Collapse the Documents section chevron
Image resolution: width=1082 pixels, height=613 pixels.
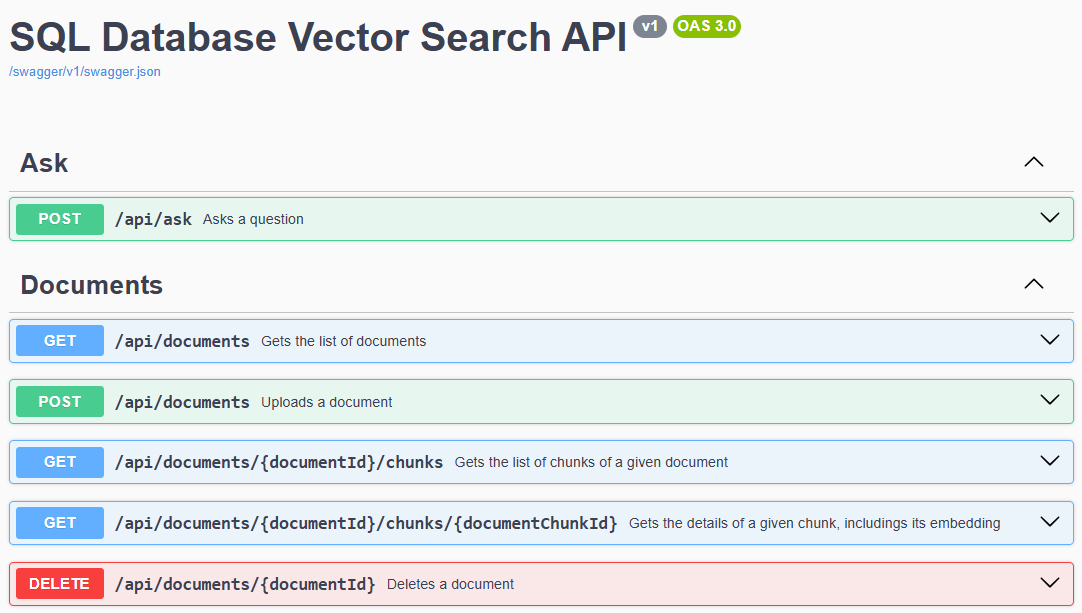point(1034,284)
